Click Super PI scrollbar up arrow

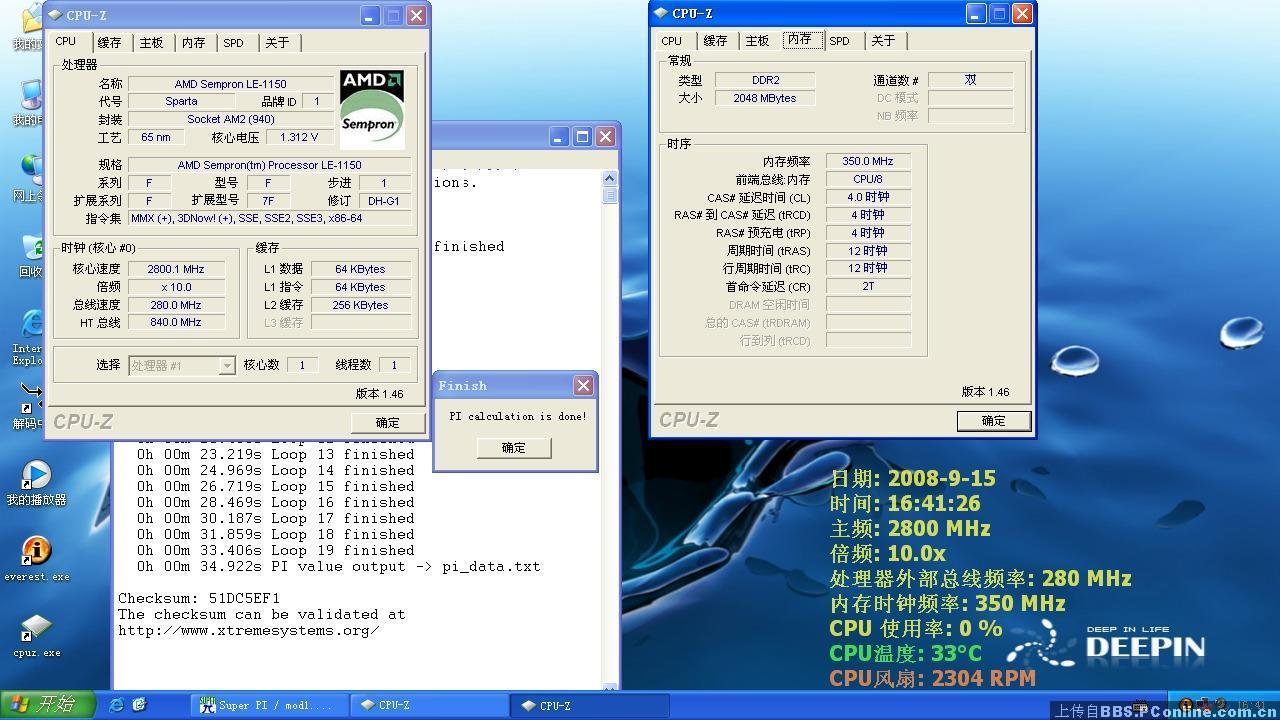point(610,178)
